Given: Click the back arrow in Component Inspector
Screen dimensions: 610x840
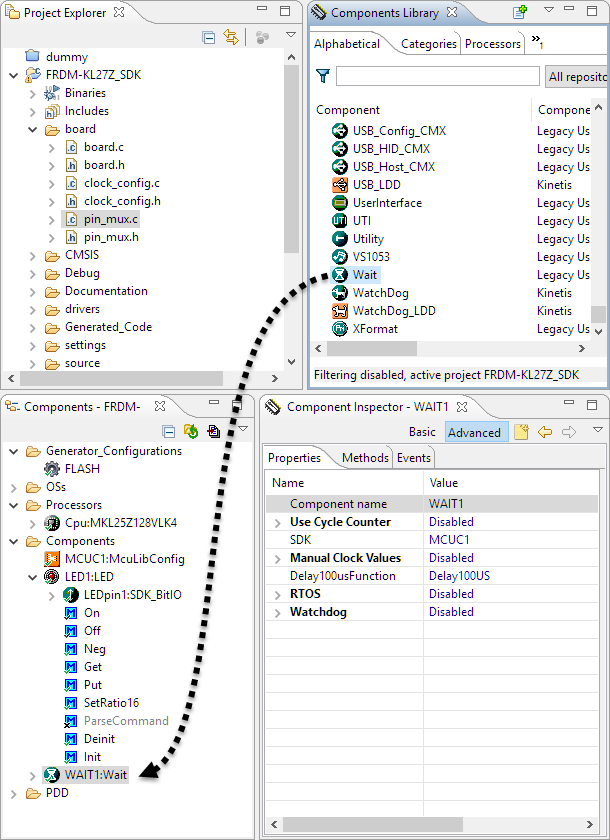Looking at the screenshot, I should point(545,432).
